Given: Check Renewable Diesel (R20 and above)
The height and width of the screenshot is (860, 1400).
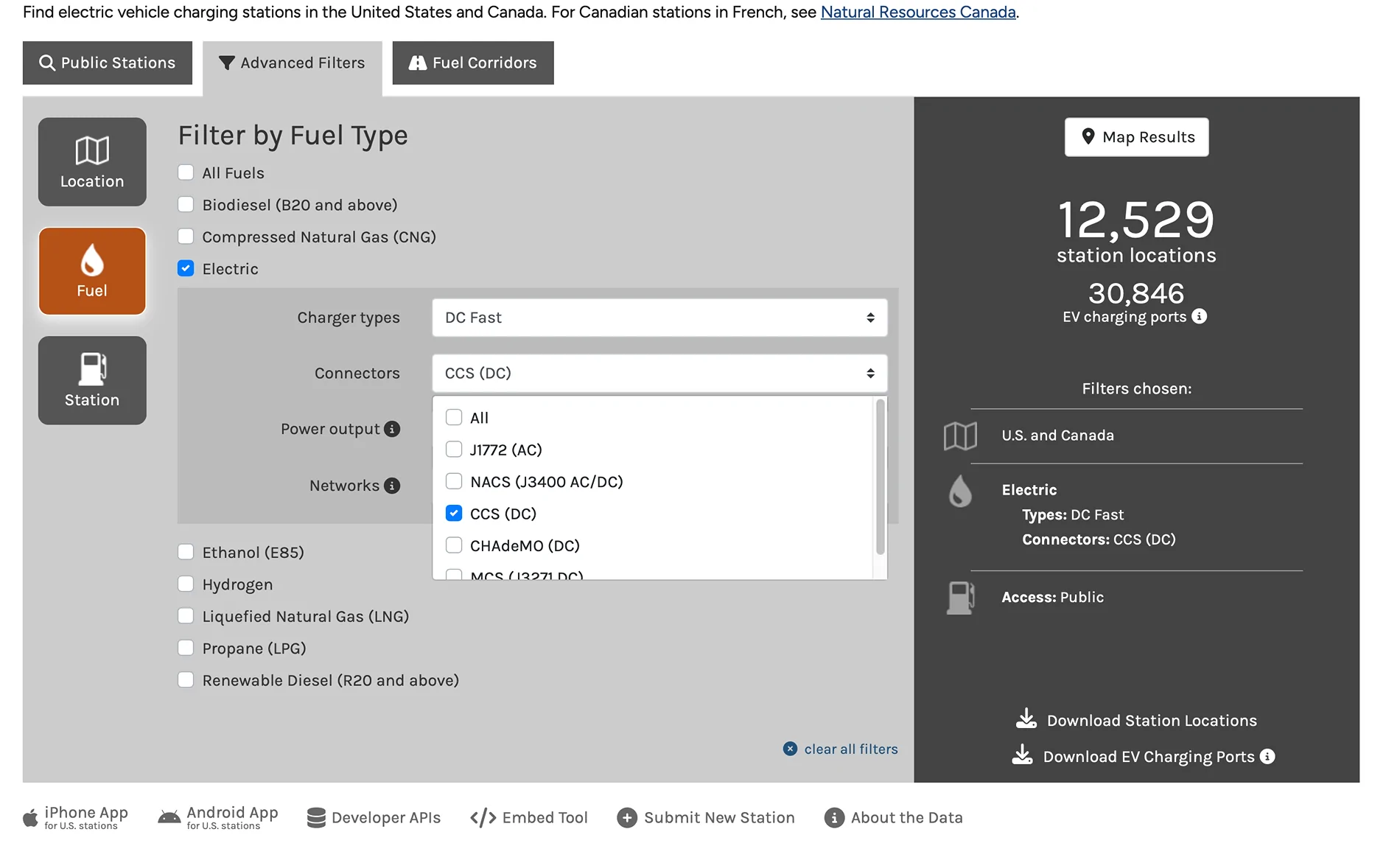Looking at the screenshot, I should click(x=186, y=679).
